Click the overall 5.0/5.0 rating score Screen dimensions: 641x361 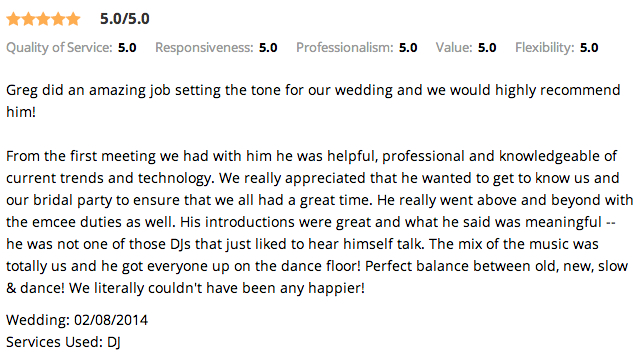(125, 19)
